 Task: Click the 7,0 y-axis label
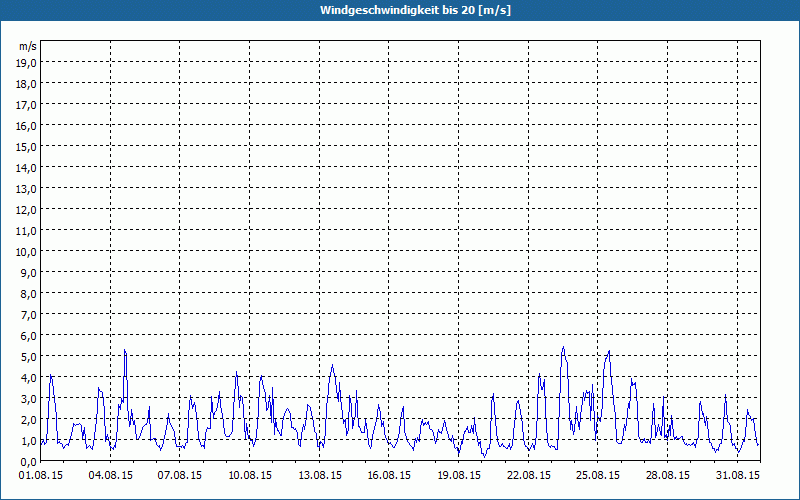30,314
